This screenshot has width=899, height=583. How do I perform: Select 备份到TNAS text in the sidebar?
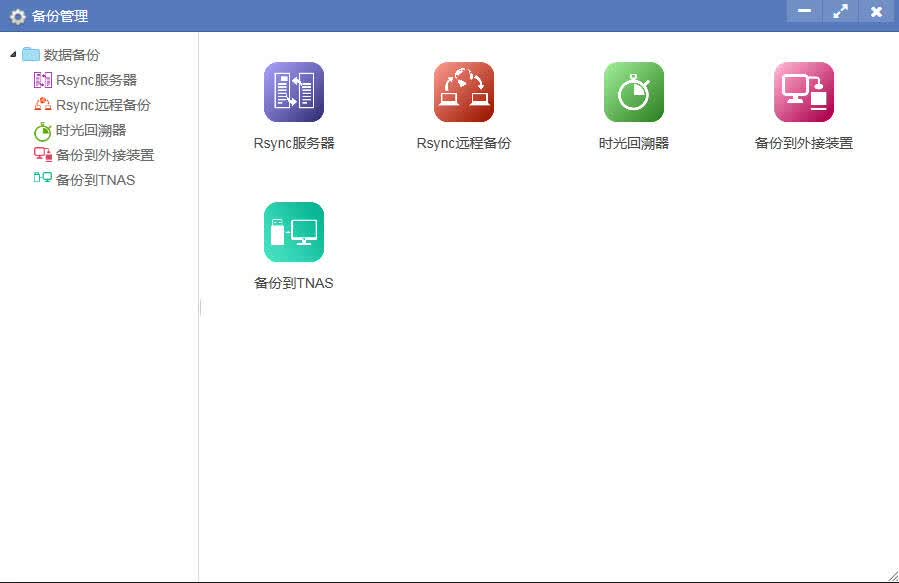[95, 180]
